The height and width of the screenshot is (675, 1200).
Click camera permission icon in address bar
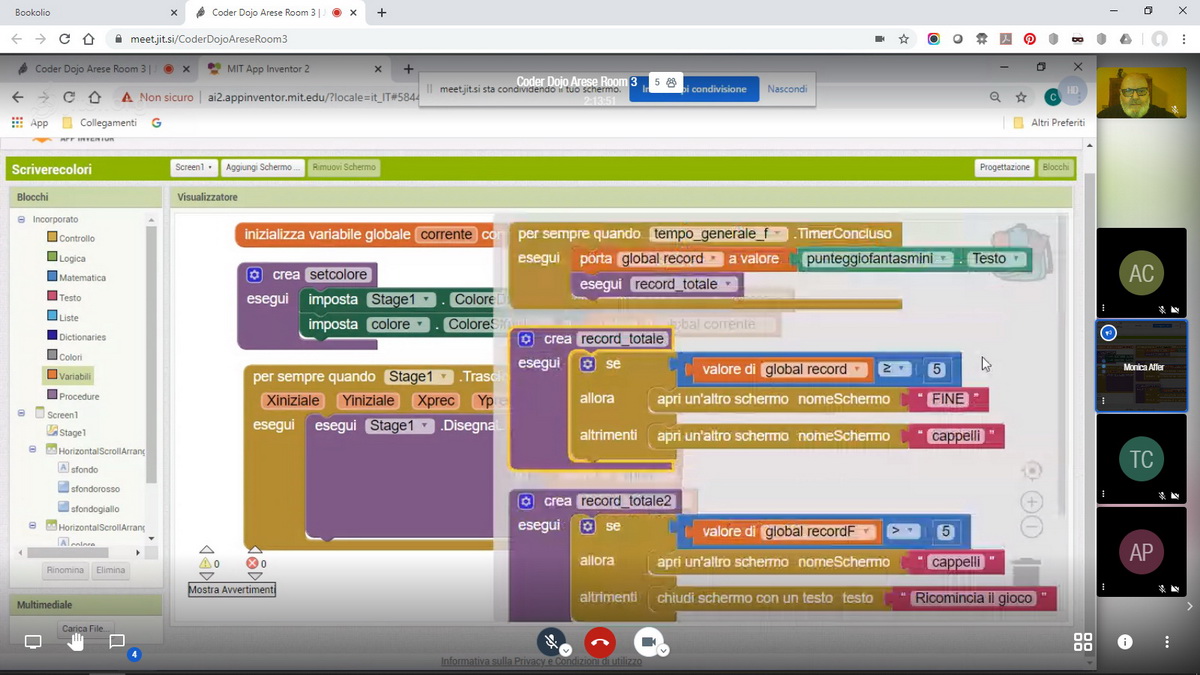pos(880,39)
